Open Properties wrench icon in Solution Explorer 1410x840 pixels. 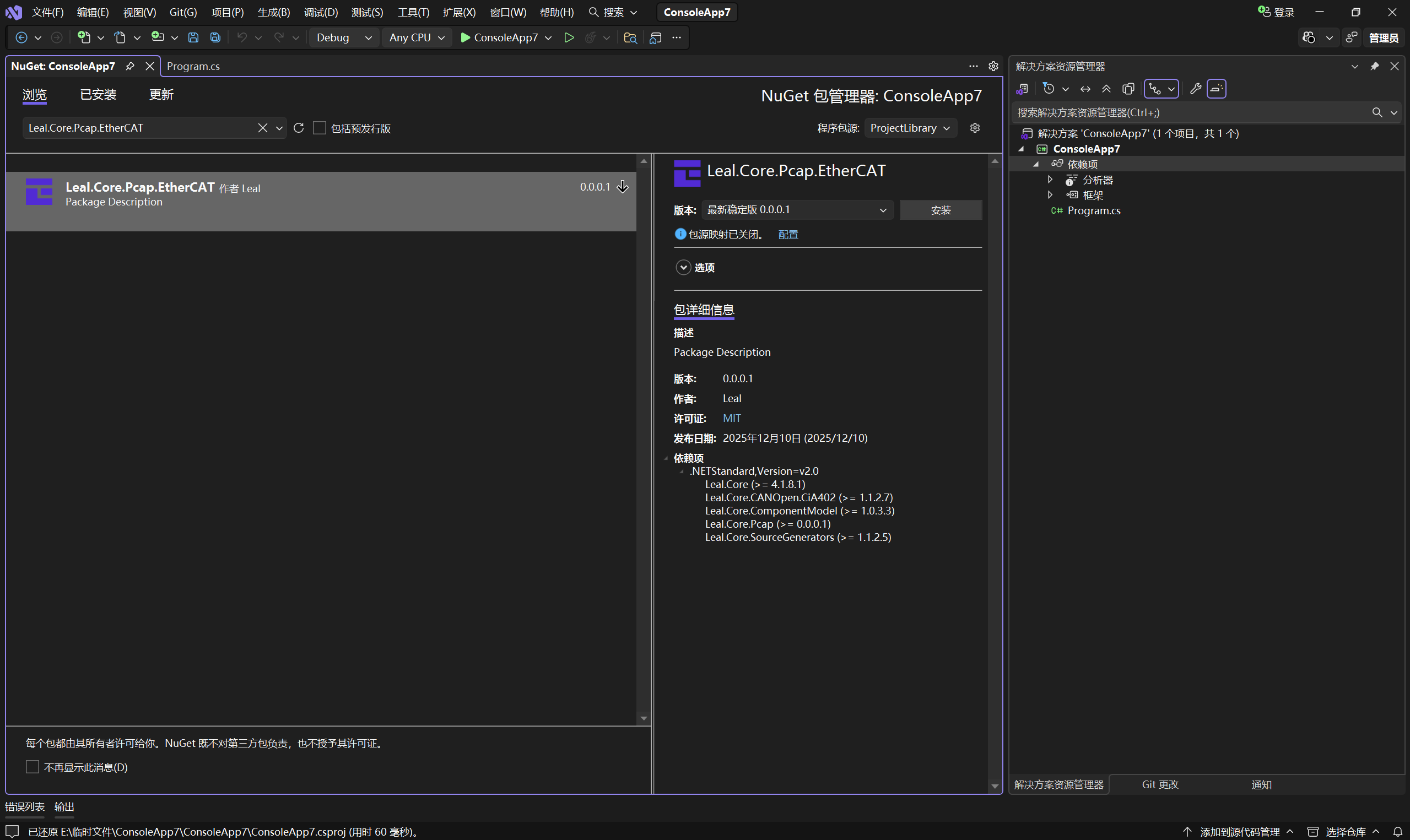click(x=1196, y=89)
